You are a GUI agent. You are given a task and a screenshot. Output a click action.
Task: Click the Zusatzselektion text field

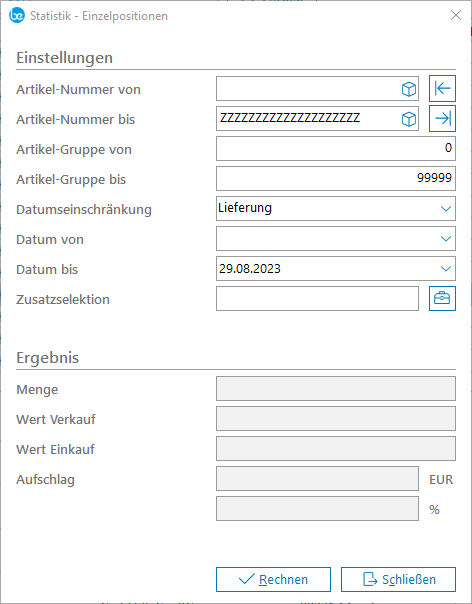point(317,299)
